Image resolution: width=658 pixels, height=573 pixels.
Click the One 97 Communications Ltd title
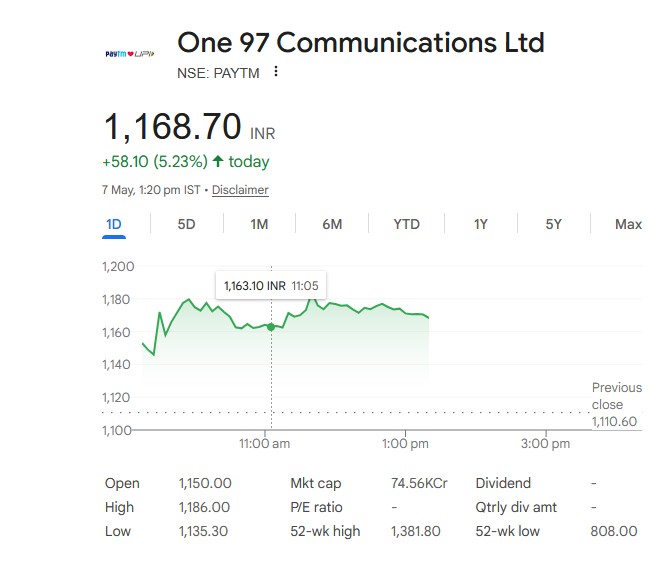coord(361,42)
